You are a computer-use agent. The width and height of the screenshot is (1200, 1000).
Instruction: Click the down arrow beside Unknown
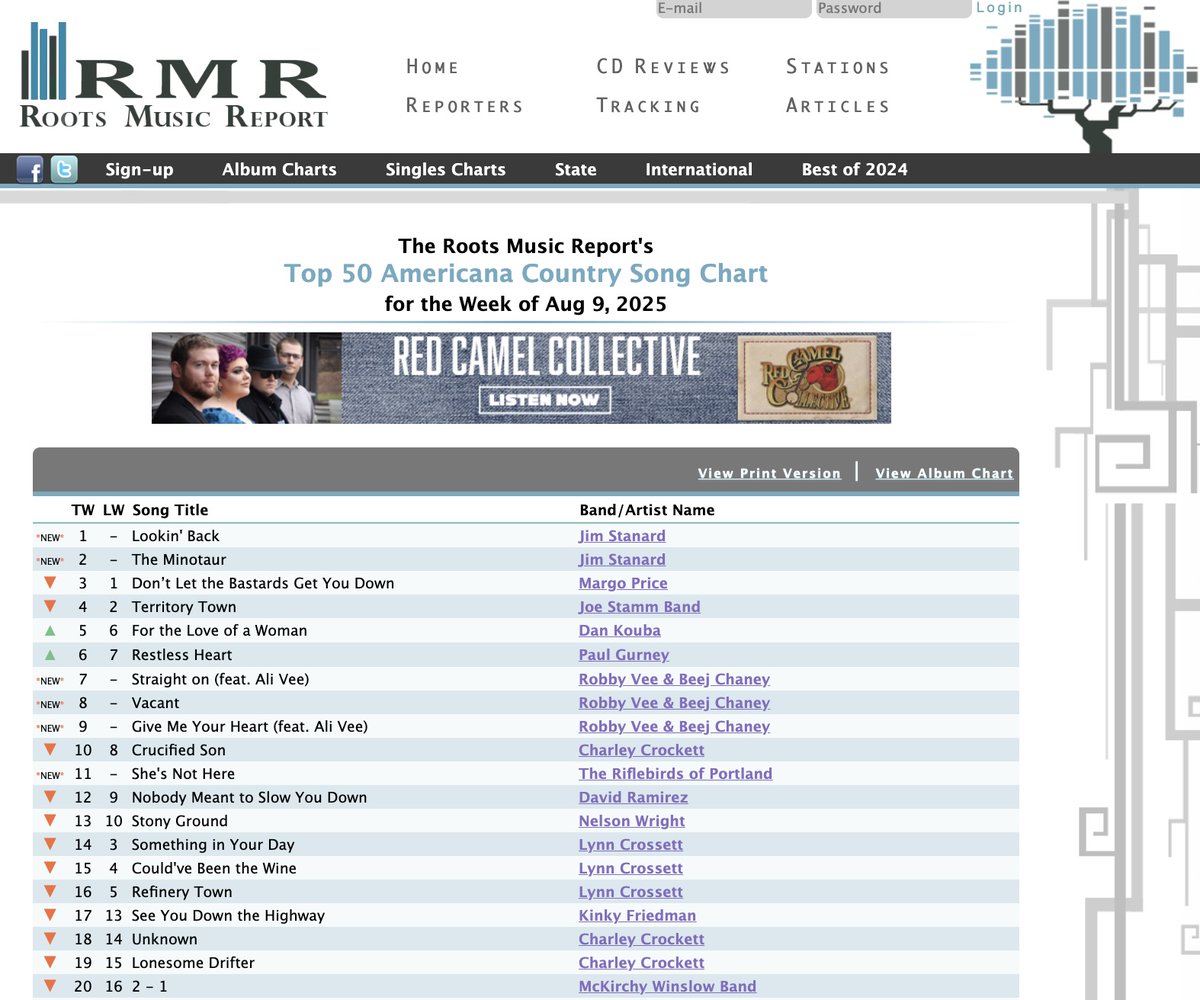(x=50, y=939)
